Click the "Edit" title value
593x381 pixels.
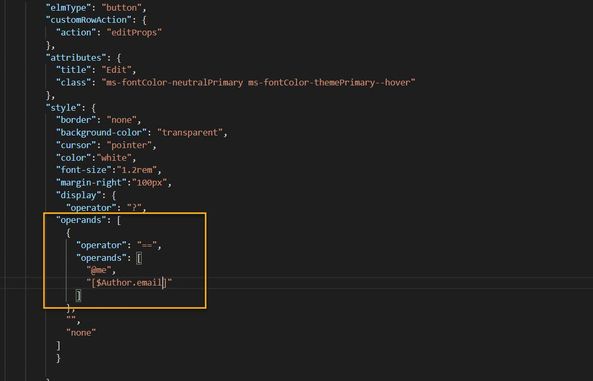point(116,70)
